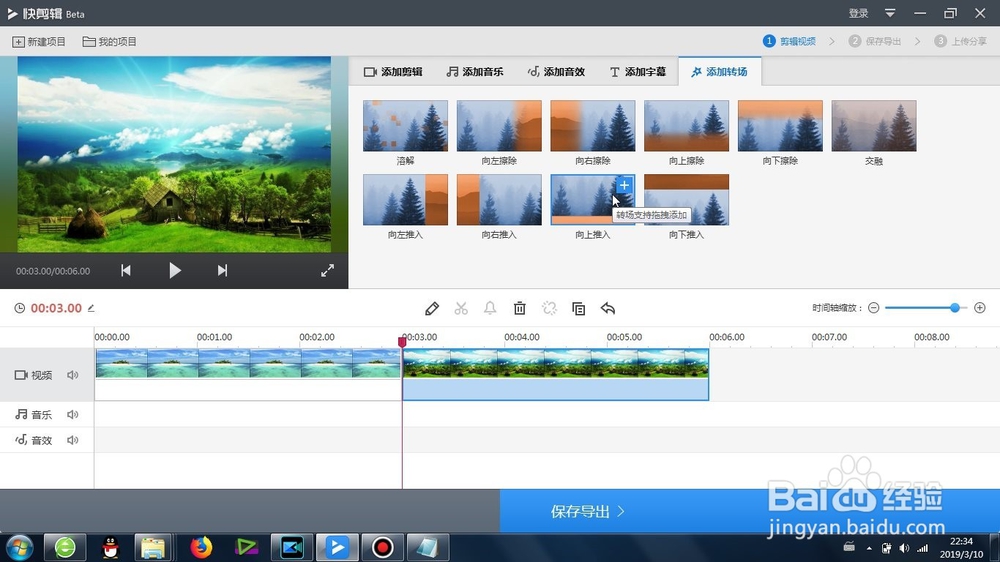
Task: Select the 向上擦除 transition thumbnail
Action: pyautogui.click(x=686, y=126)
